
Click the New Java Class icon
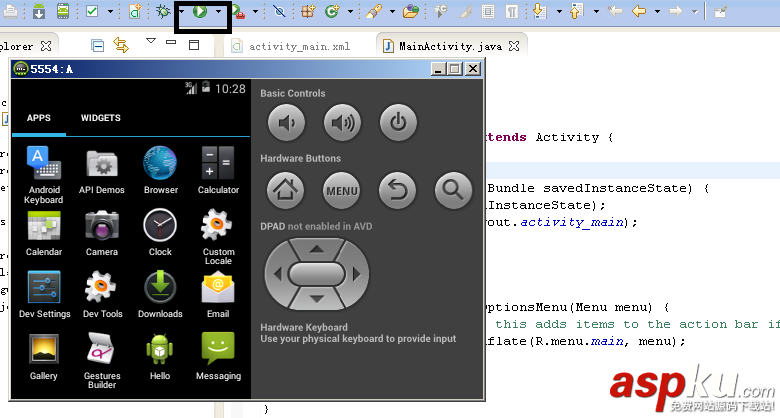click(x=332, y=11)
